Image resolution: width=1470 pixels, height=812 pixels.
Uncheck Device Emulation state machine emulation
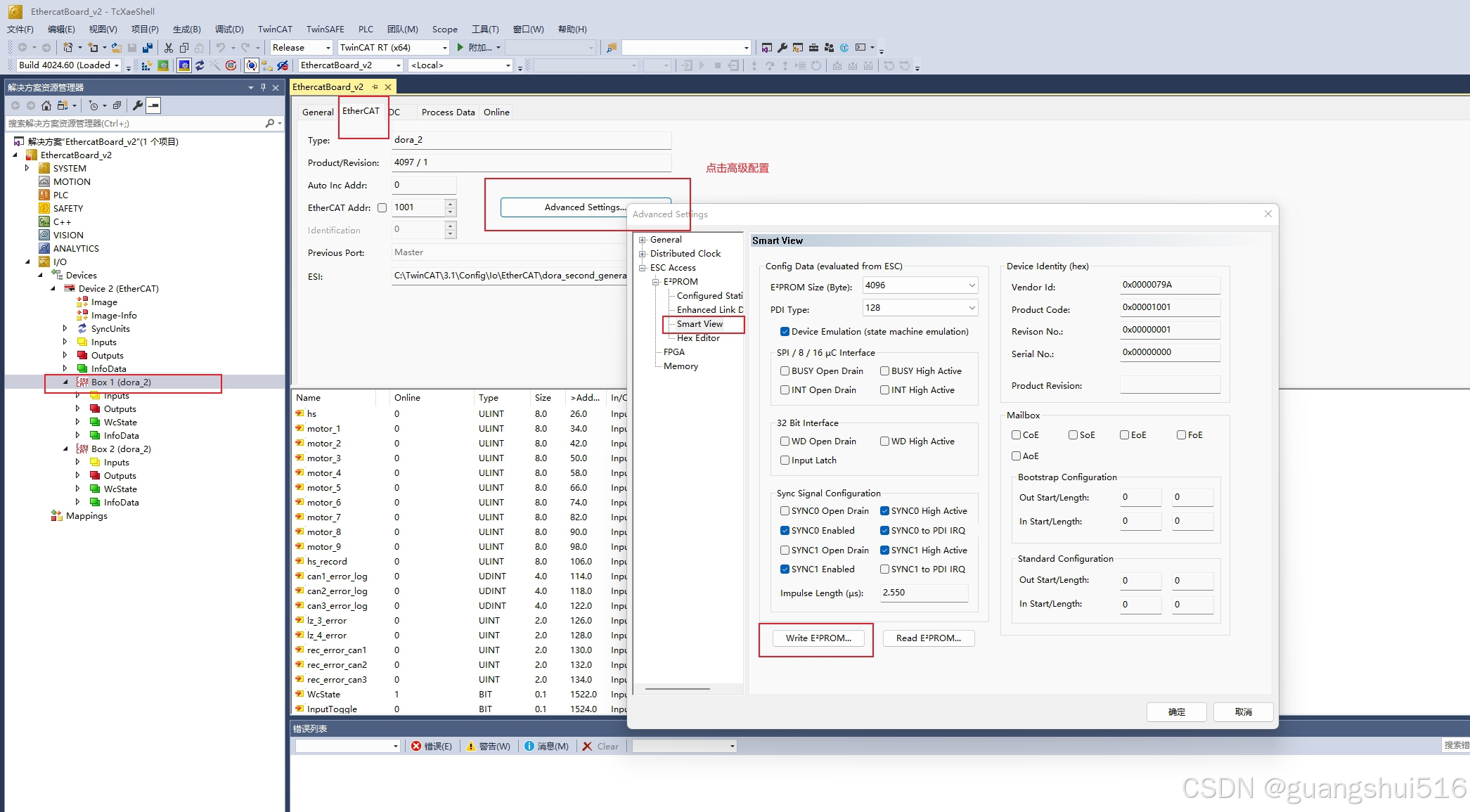(x=785, y=332)
